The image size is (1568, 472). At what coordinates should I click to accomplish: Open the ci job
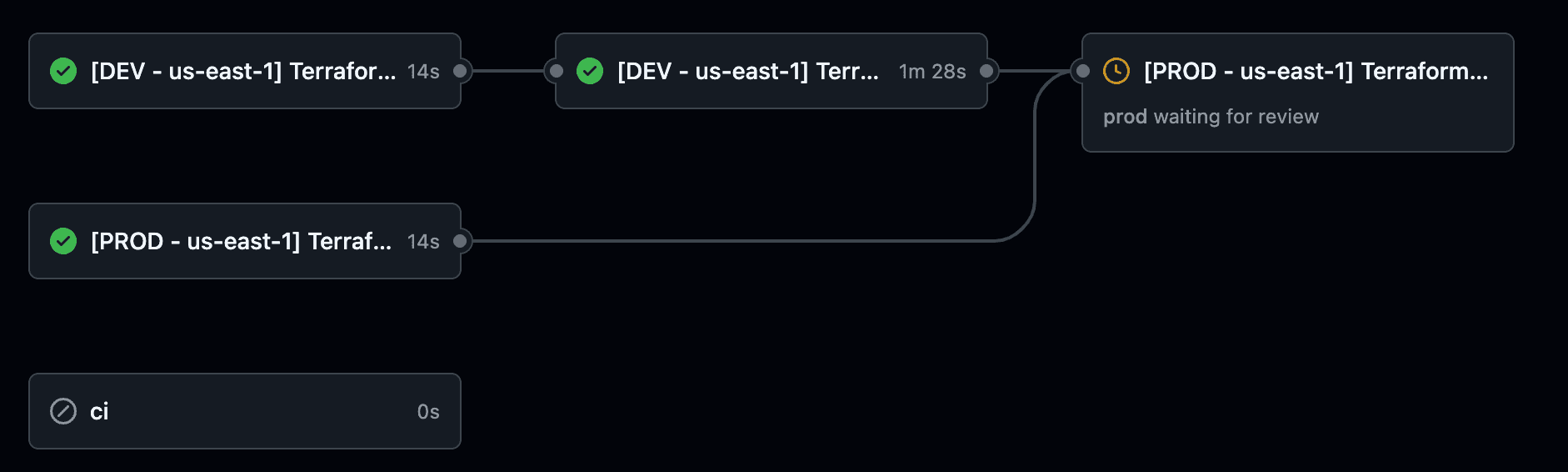click(x=100, y=412)
